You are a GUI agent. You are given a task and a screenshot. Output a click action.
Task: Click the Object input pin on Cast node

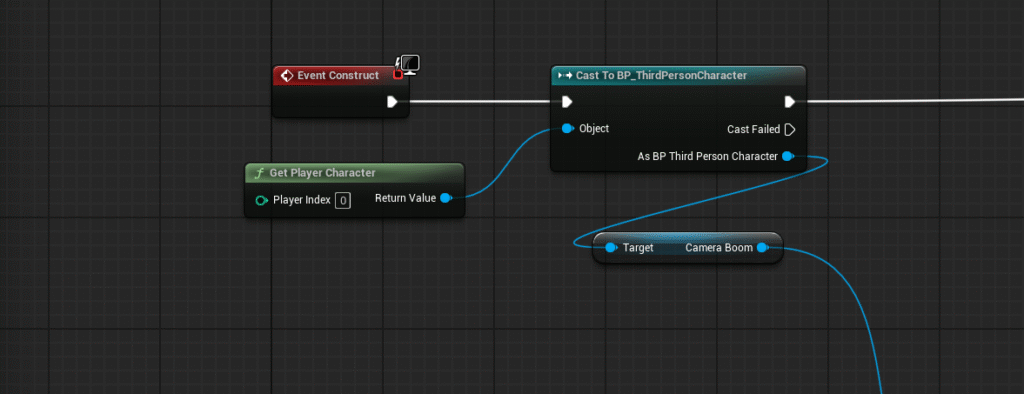tap(568, 128)
